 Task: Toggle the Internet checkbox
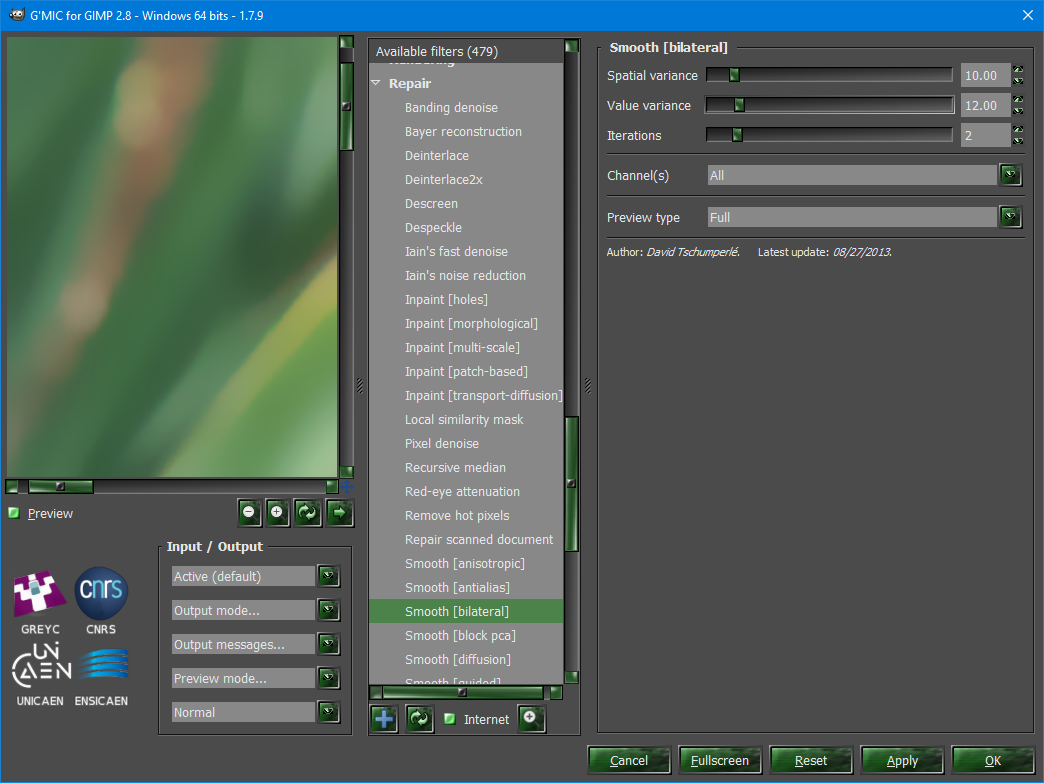tap(449, 719)
